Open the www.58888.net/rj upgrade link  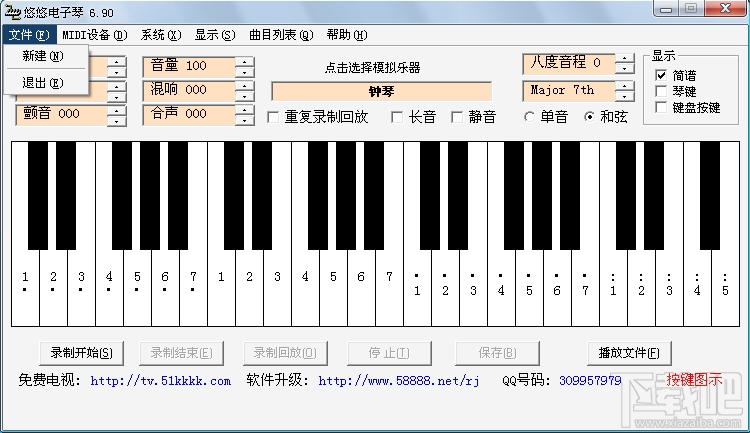(x=399, y=381)
